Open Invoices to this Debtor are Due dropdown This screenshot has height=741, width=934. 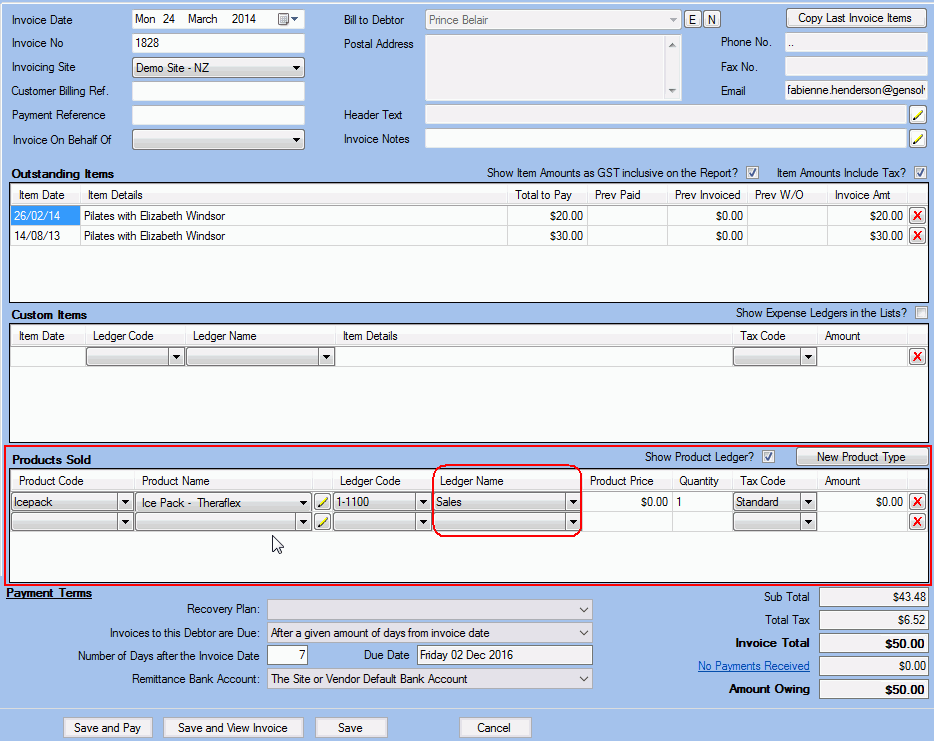tap(584, 633)
